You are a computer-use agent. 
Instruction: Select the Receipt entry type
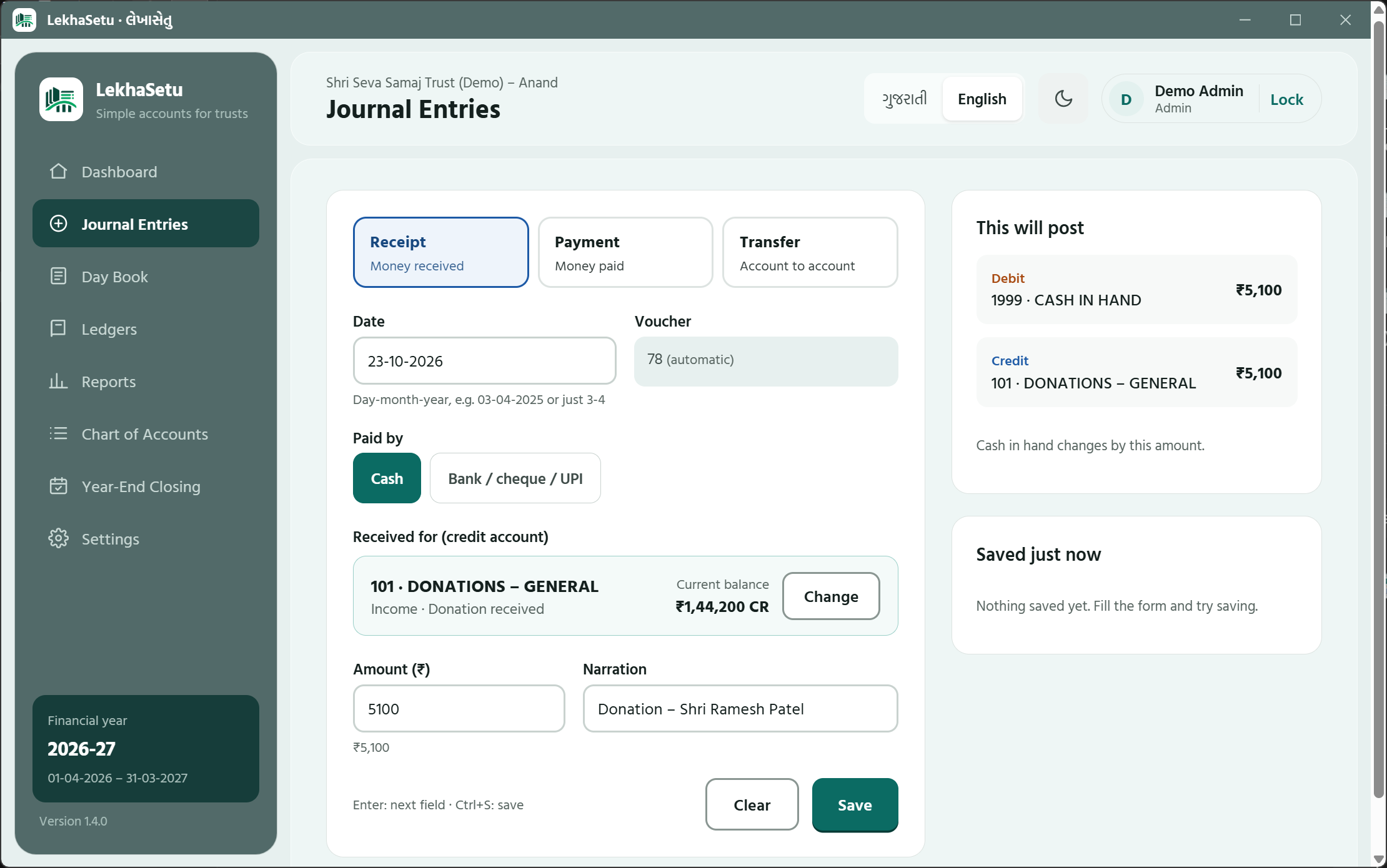click(441, 252)
